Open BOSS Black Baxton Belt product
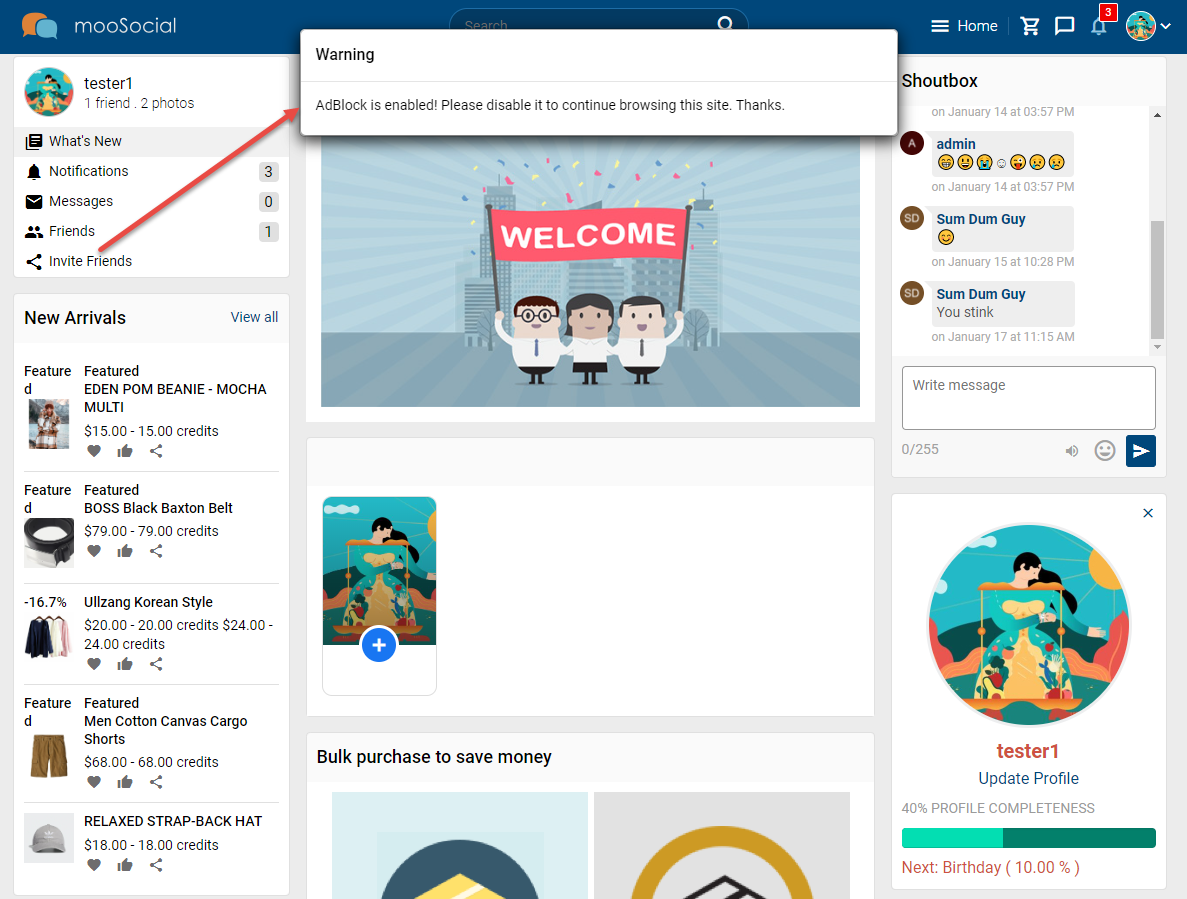This screenshot has height=899, width=1187. click(x=158, y=509)
